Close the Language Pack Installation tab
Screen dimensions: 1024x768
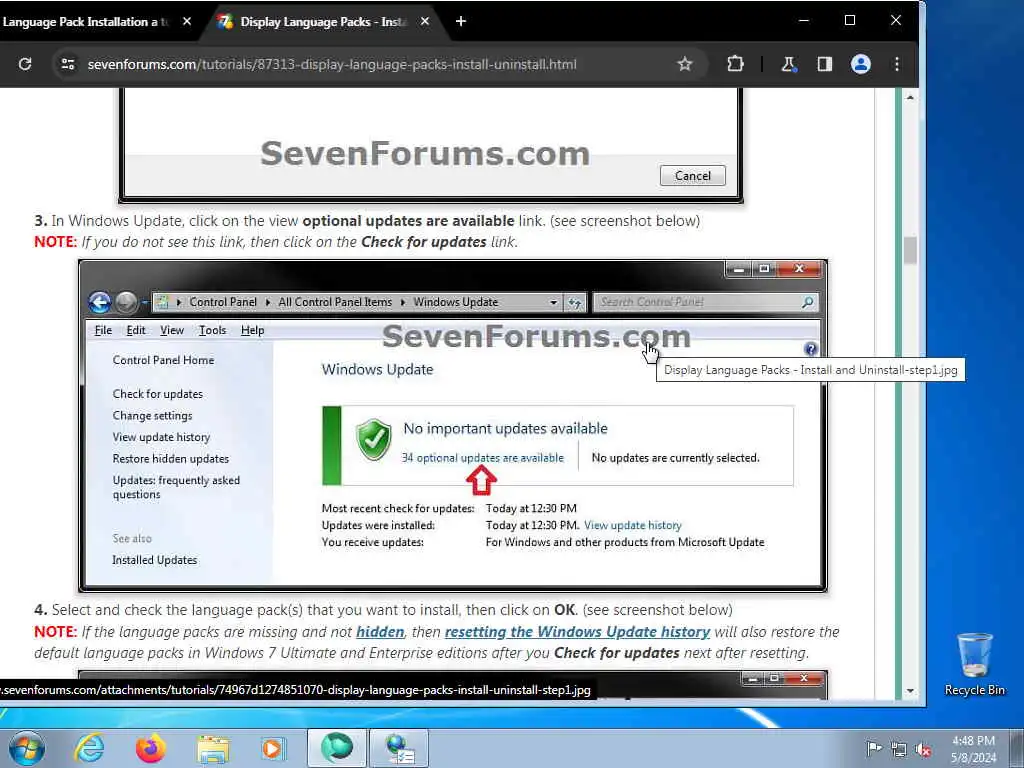pos(187,22)
